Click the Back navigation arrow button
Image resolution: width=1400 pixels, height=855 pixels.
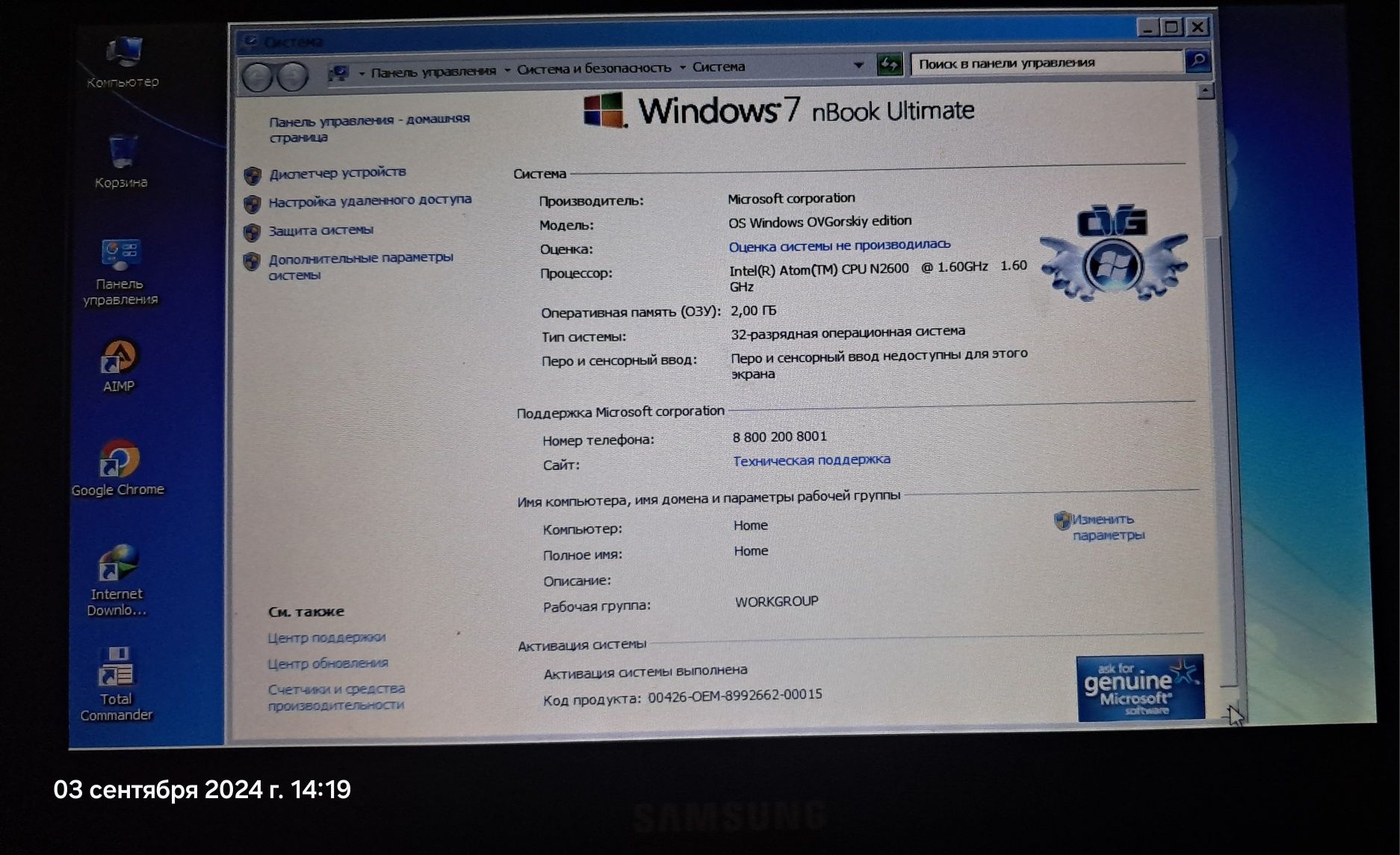tap(257, 77)
